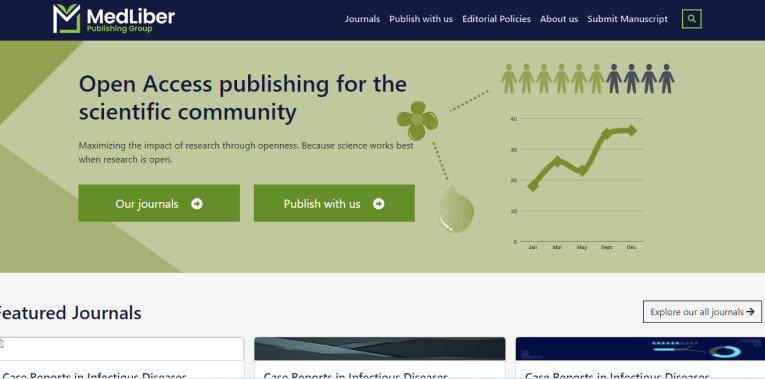Click the green Publish with us button

coord(334,203)
